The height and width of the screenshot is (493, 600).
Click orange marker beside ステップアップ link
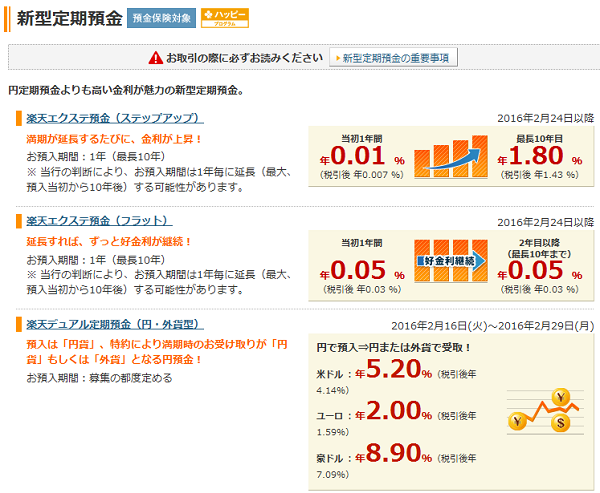coord(19,118)
